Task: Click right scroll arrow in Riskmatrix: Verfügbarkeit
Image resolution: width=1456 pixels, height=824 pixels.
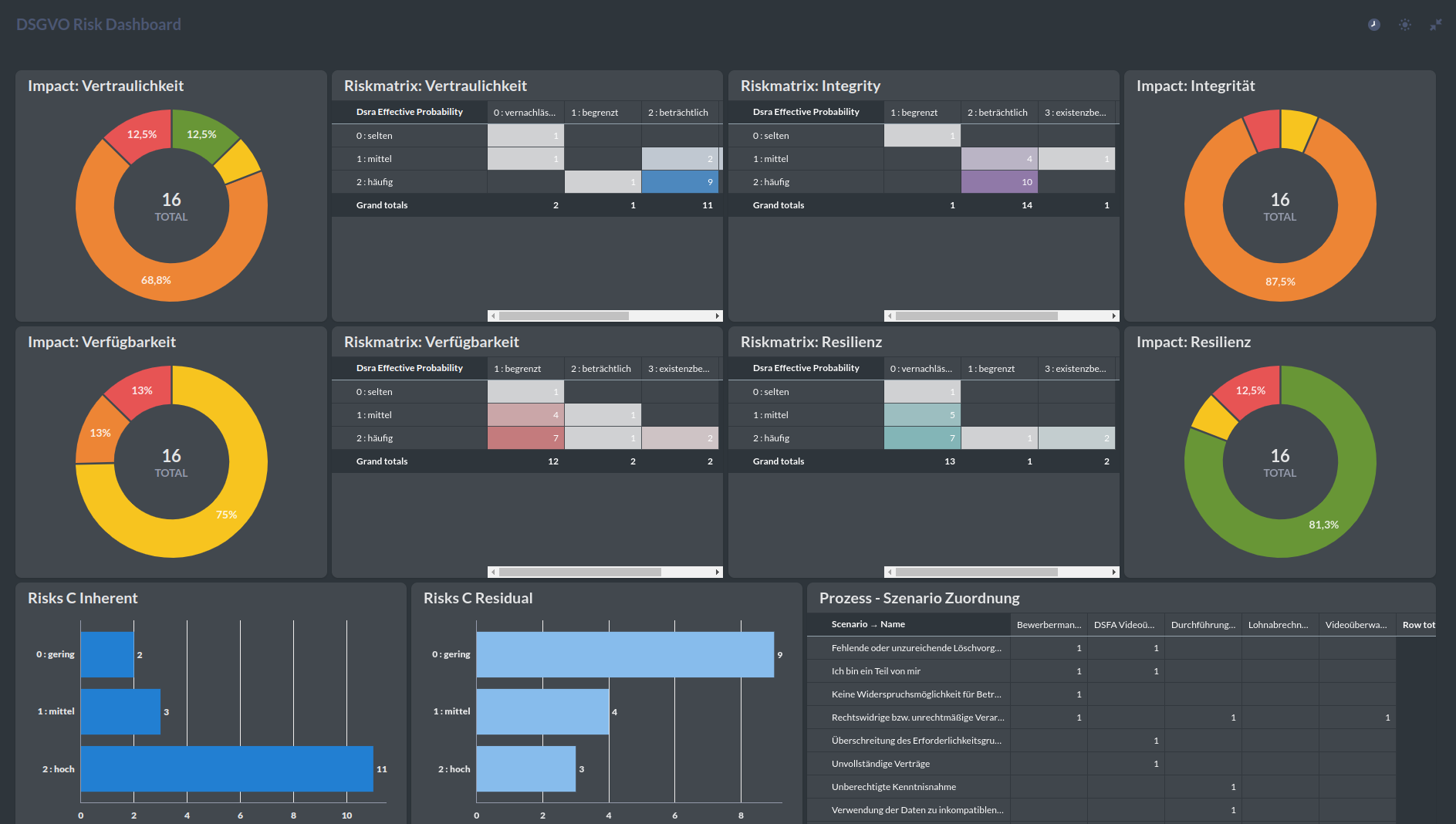Action: [718, 572]
